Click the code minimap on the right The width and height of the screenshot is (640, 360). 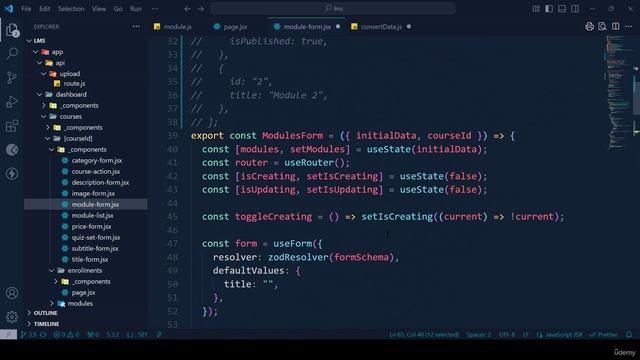[x=618, y=92]
